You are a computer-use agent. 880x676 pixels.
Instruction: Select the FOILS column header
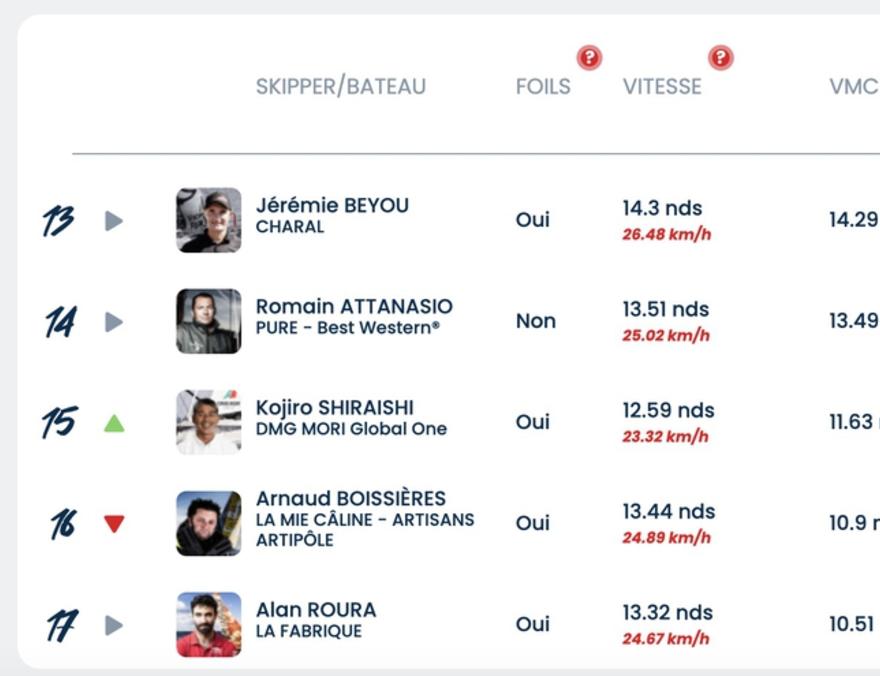click(543, 86)
